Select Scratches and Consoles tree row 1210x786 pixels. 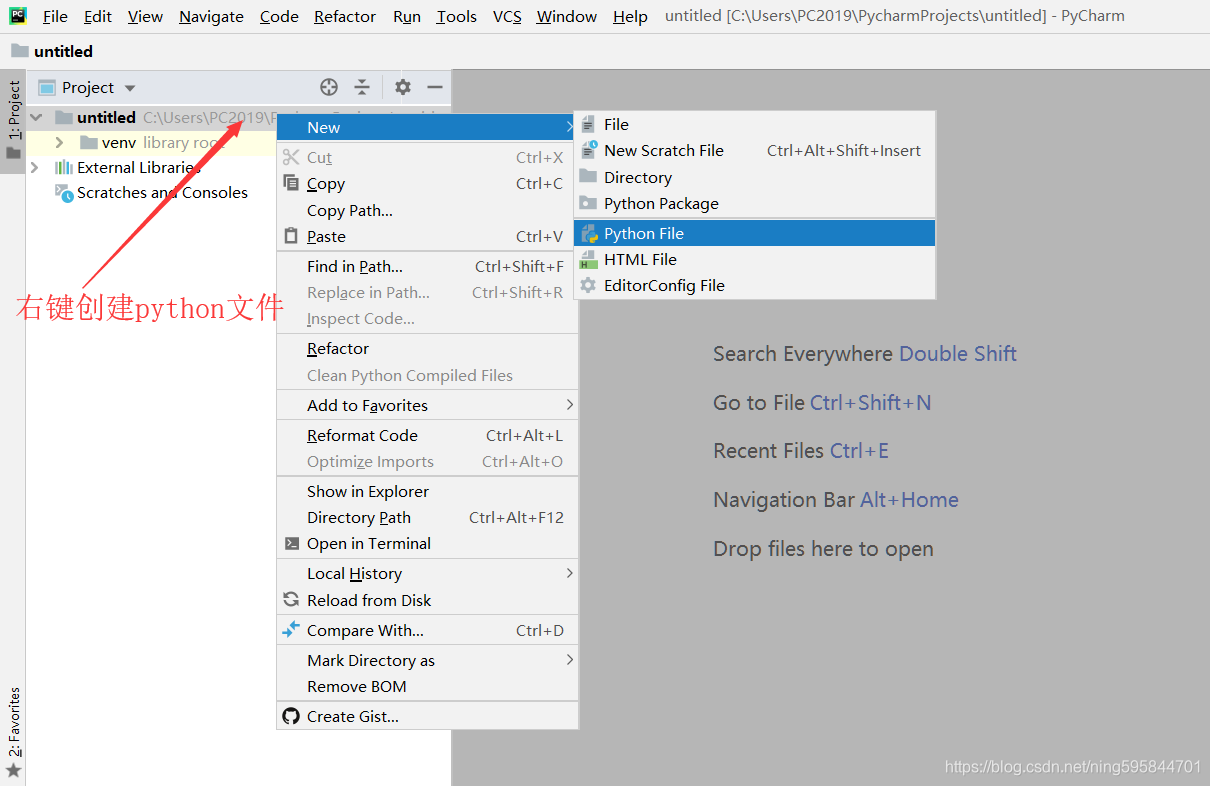pos(238,192)
